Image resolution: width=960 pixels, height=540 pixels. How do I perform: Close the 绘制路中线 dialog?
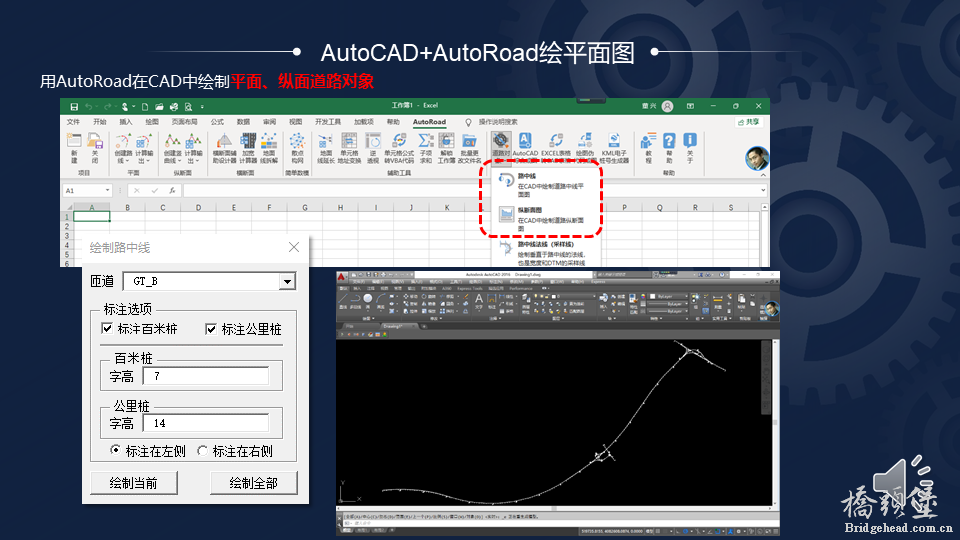point(294,247)
